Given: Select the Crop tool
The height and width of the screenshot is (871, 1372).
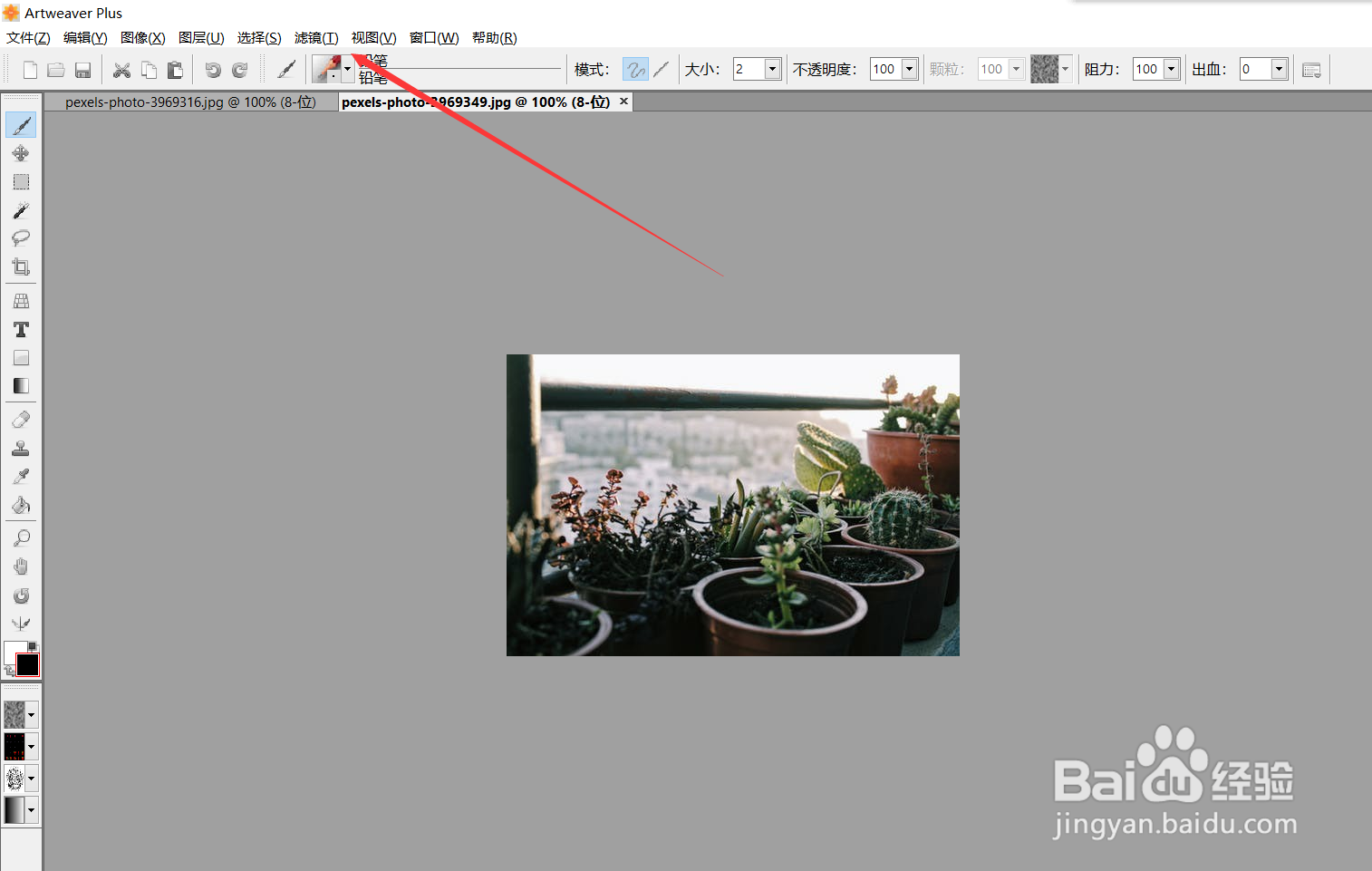Looking at the screenshot, I should [21, 266].
